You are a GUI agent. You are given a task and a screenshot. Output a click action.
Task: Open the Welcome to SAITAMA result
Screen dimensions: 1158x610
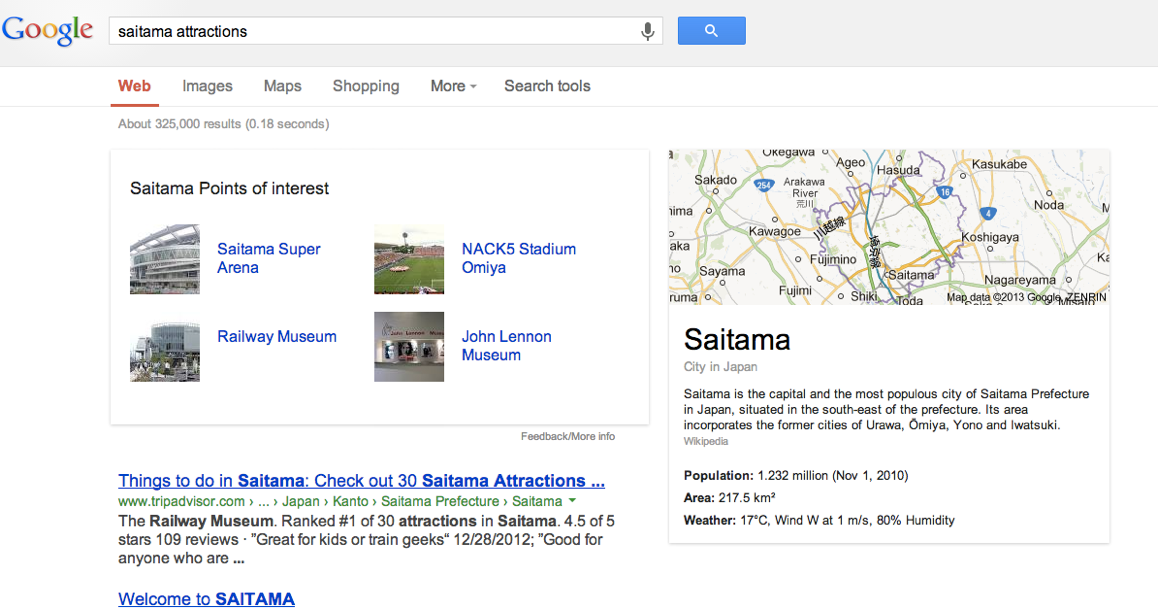point(206,599)
